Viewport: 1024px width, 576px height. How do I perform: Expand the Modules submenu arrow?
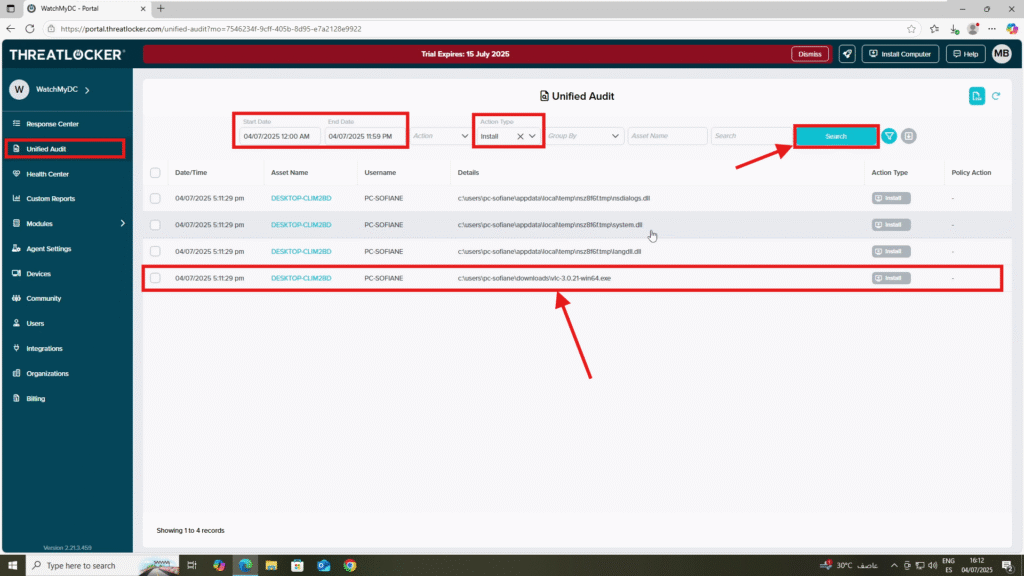tap(122, 223)
